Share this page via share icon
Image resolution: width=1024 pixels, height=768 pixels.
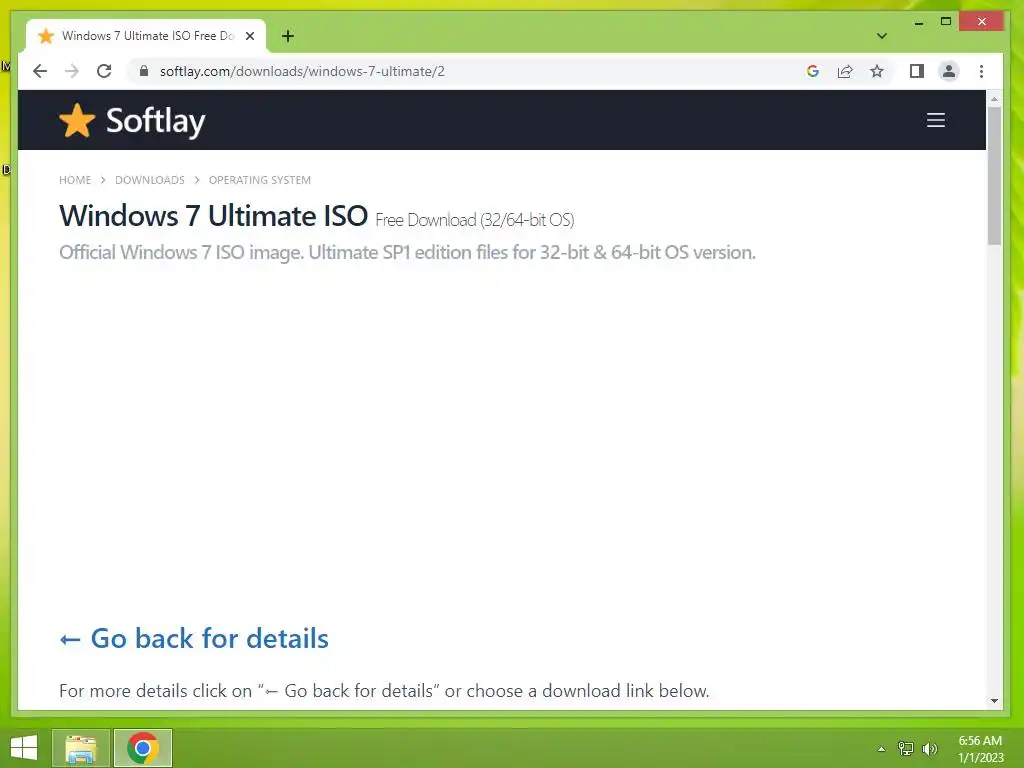point(845,71)
